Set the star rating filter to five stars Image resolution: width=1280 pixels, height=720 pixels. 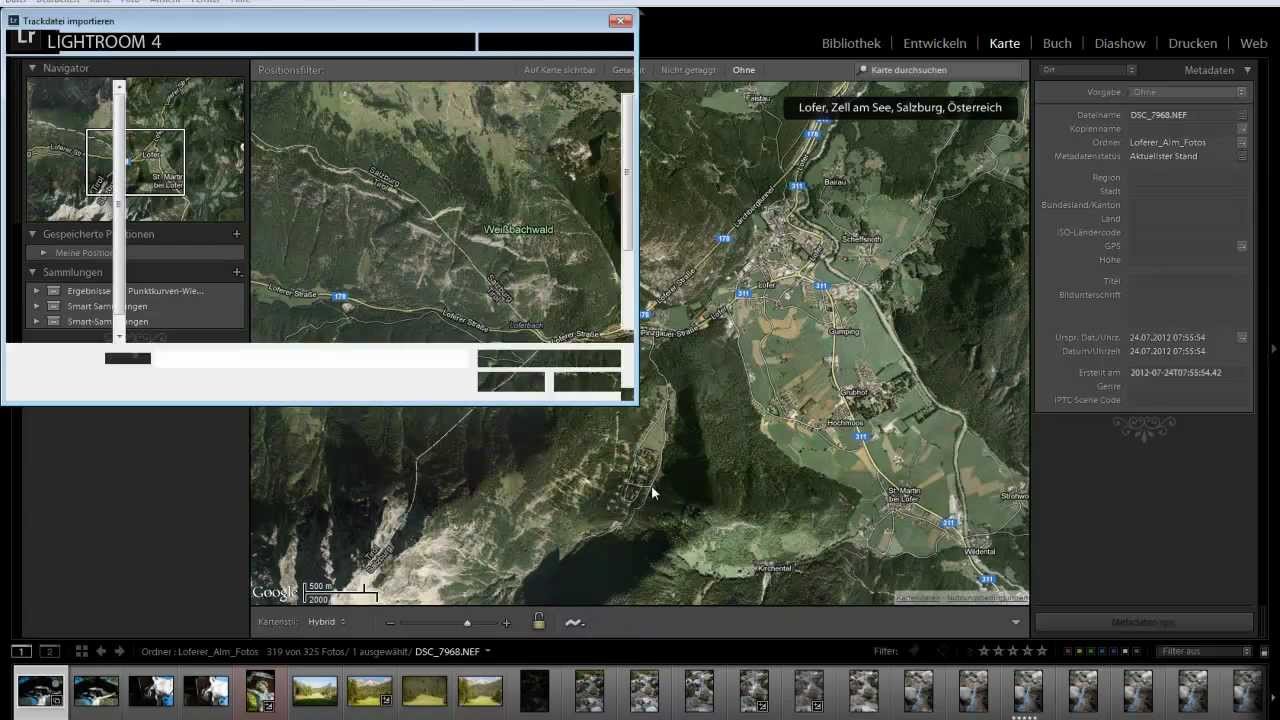[1042, 651]
